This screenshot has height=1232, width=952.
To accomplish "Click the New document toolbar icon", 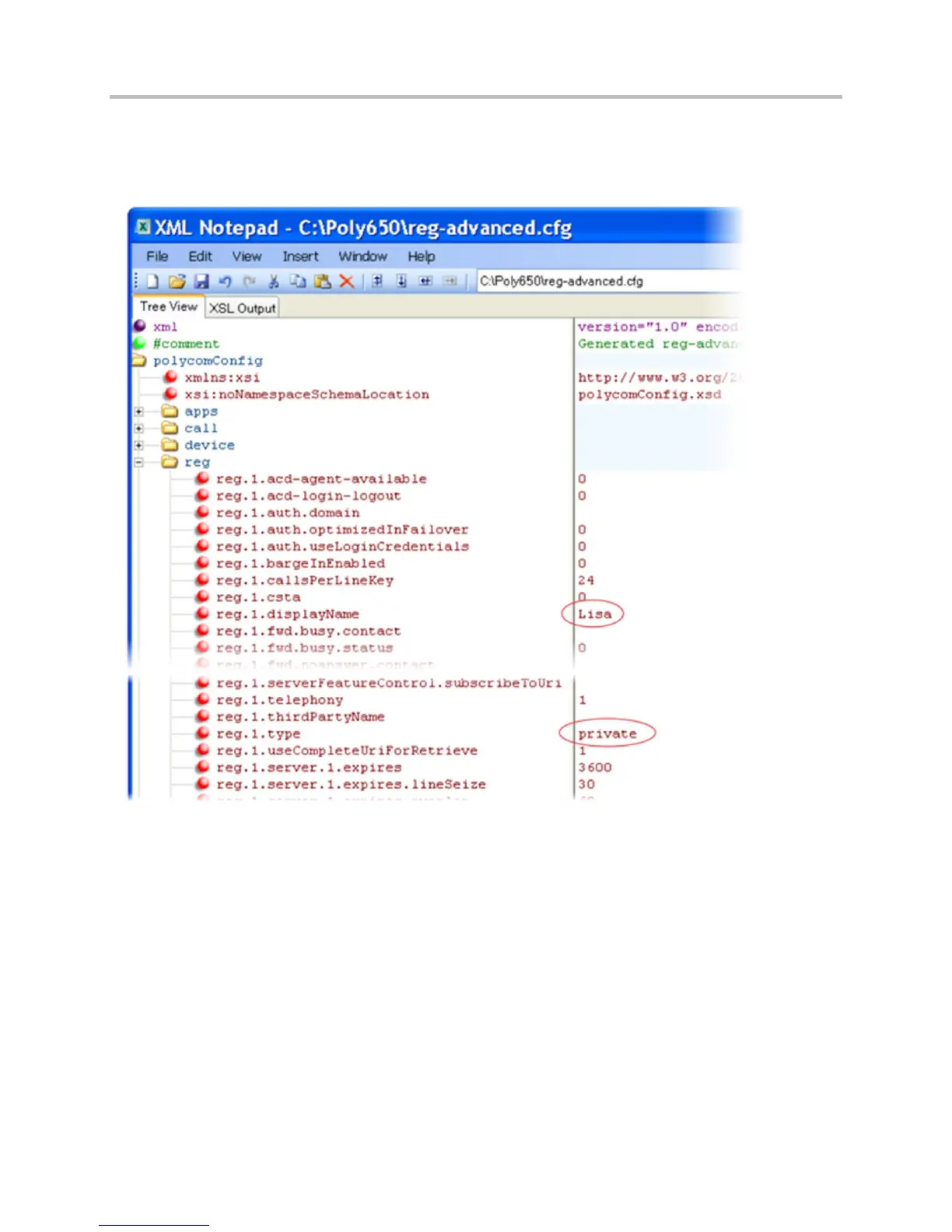I will (153, 282).
